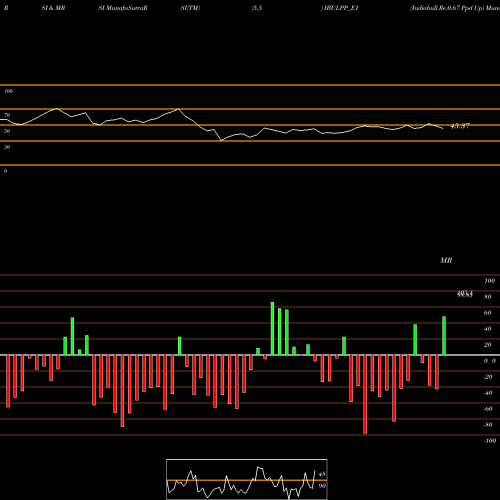This screenshot has height=500, width=500.
Task: Click the MR axis label 40
Action: pos(487,329)
